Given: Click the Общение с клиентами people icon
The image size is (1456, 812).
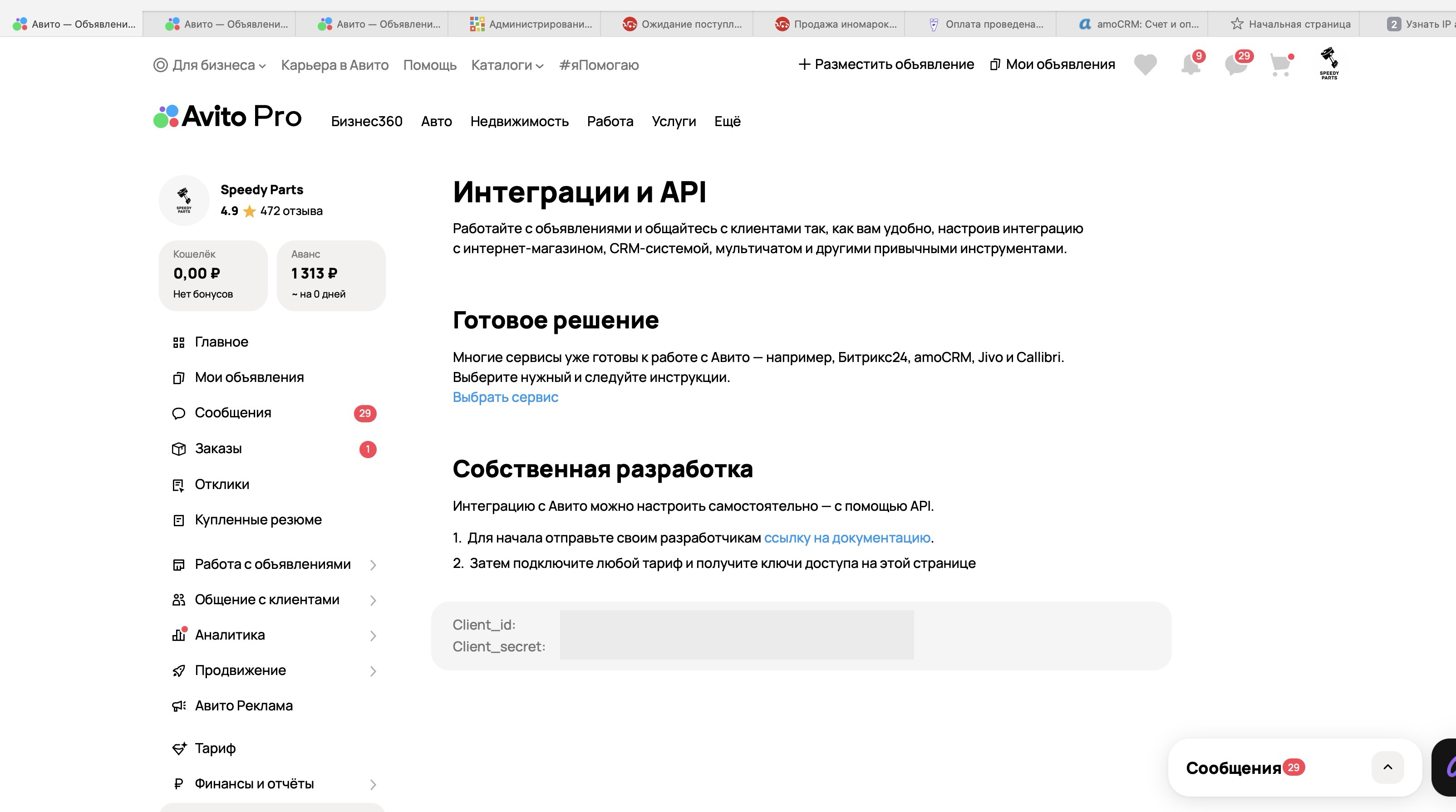Looking at the screenshot, I should [179, 600].
